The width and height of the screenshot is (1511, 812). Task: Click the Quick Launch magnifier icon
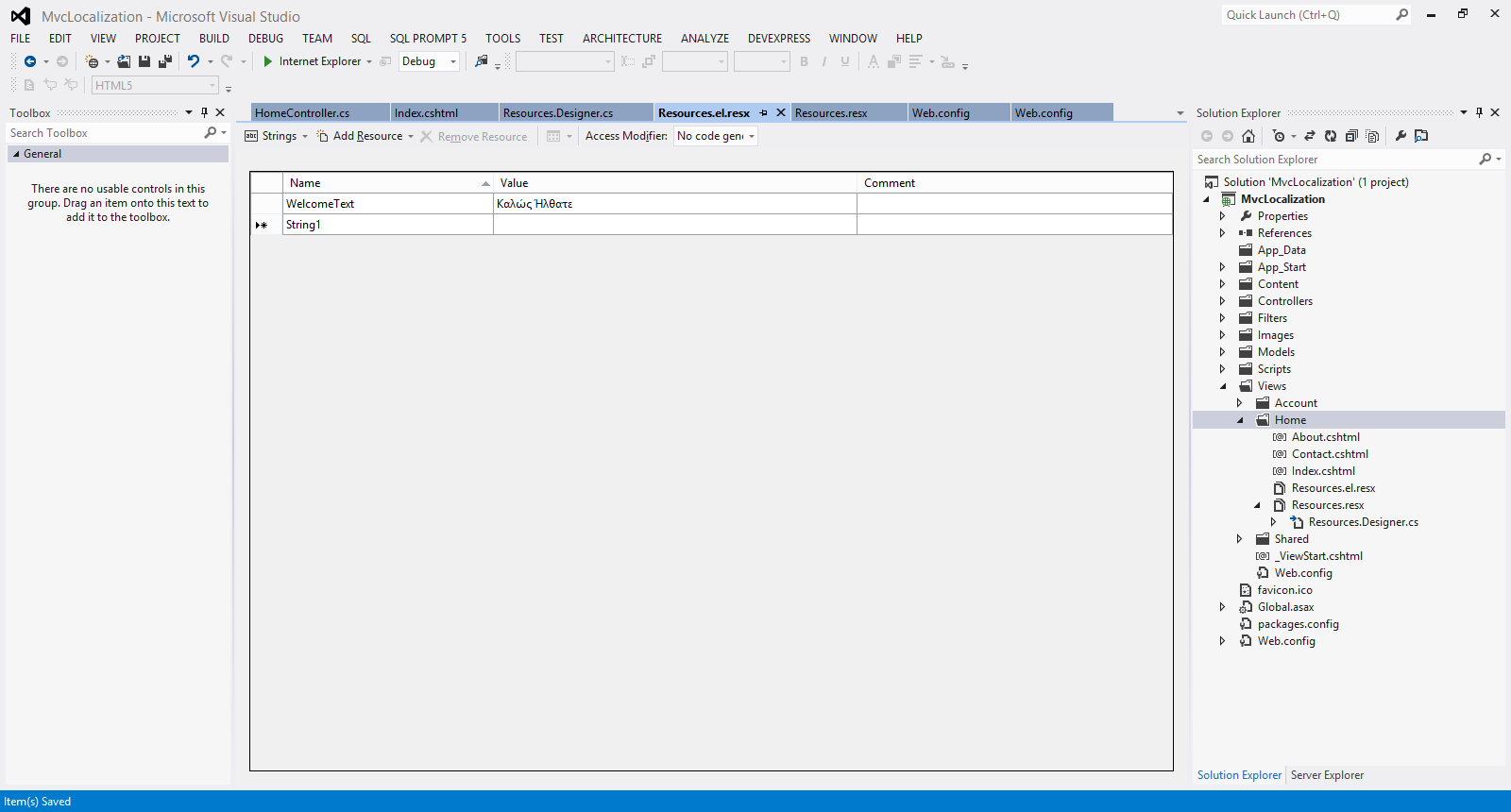[x=1402, y=14]
